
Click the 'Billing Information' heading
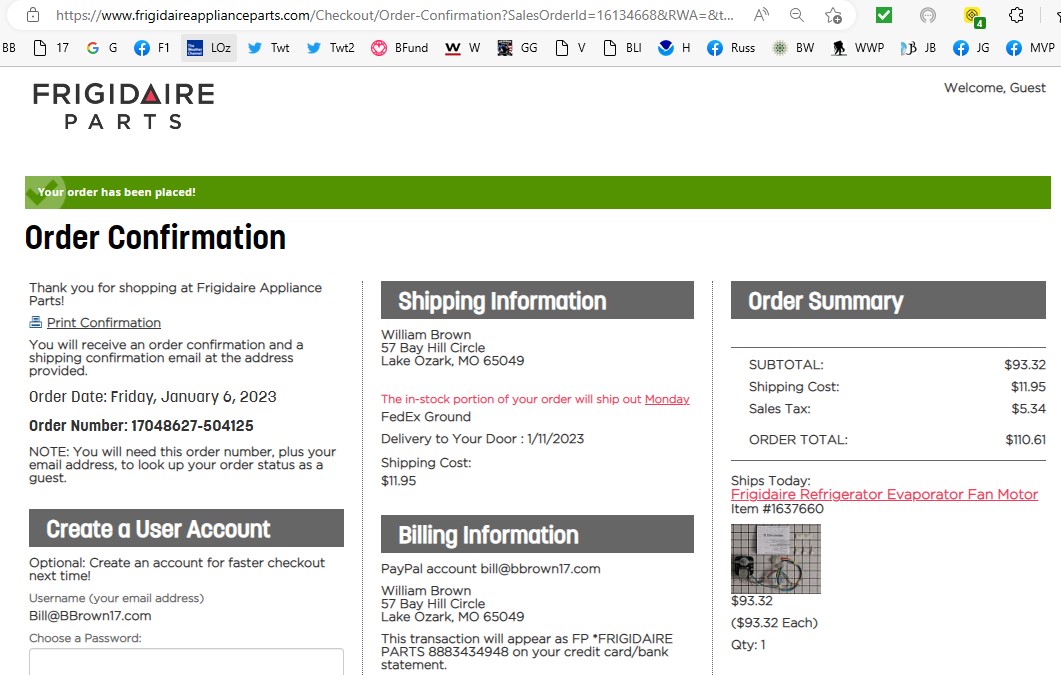(x=489, y=535)
